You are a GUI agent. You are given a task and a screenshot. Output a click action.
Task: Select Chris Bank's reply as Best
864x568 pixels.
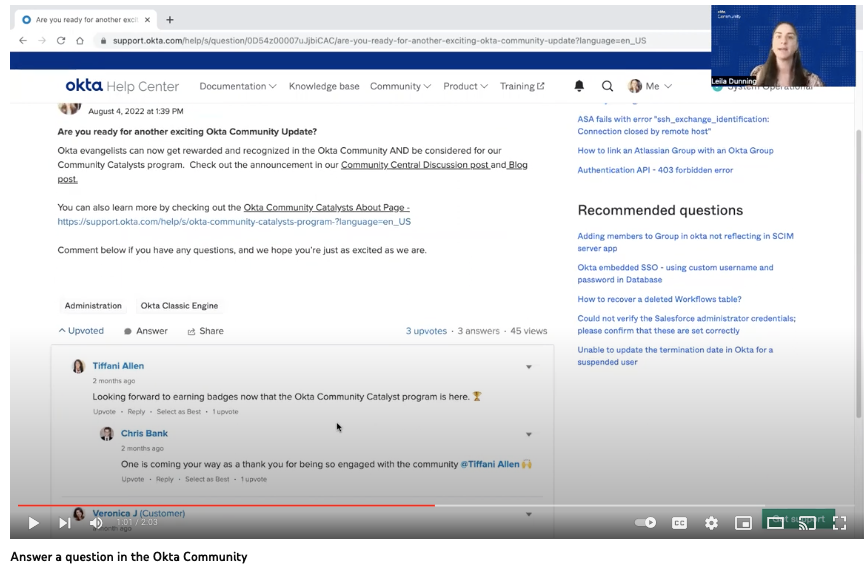coord(207,479)
